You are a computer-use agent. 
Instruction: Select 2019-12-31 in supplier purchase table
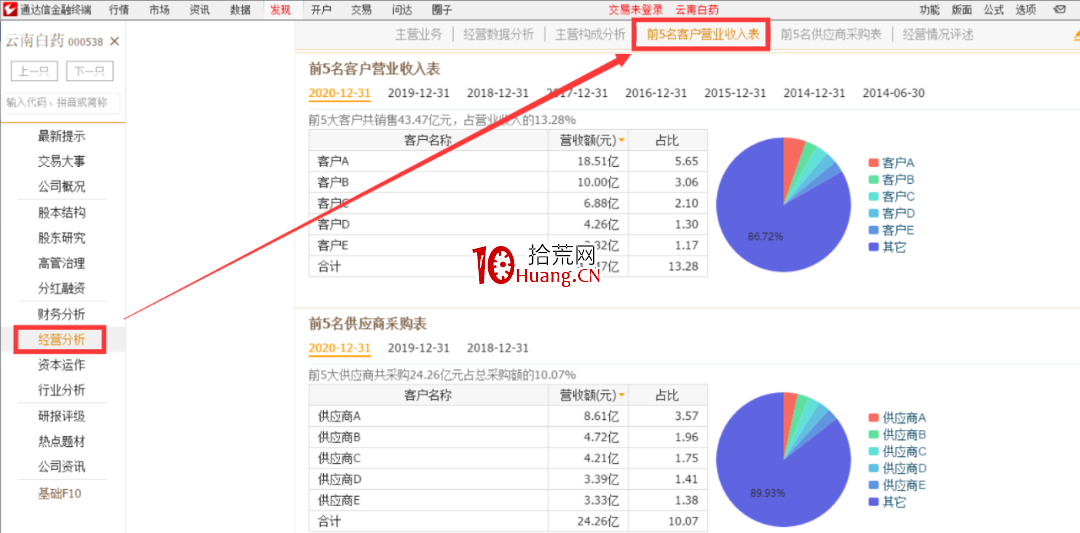419,348
